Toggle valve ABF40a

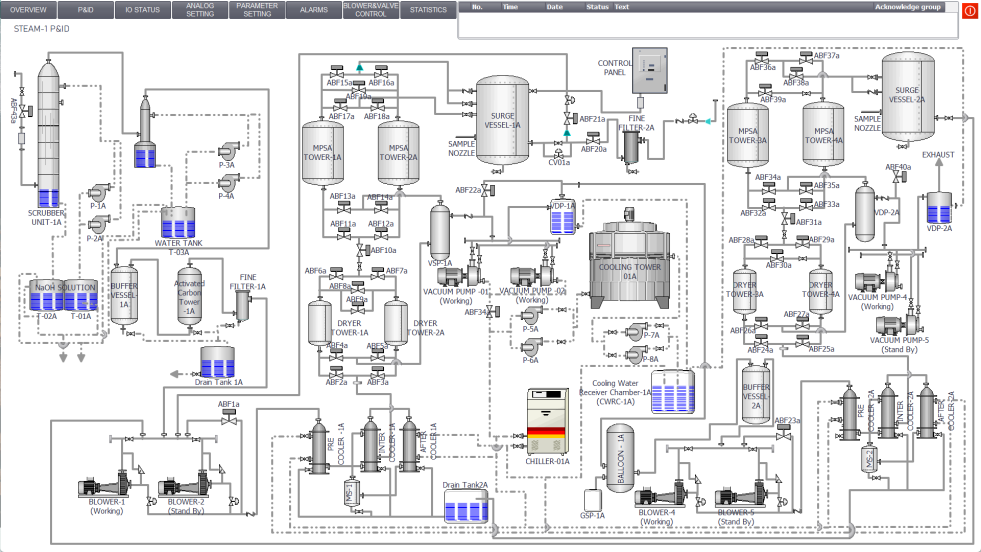pyautogui.click(x=894, y=178)
